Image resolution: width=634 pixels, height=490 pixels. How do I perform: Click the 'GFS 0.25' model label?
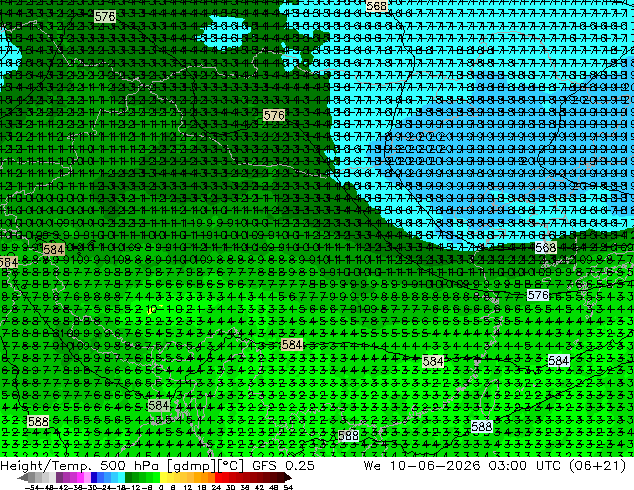click(283, 465)
